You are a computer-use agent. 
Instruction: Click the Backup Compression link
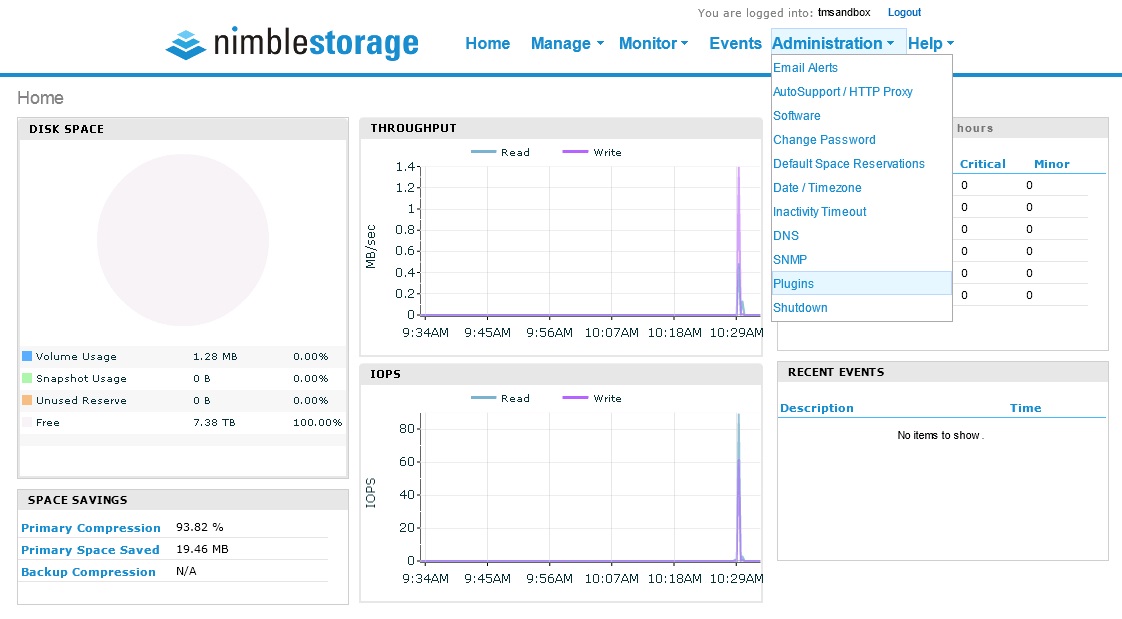[88, 571]
